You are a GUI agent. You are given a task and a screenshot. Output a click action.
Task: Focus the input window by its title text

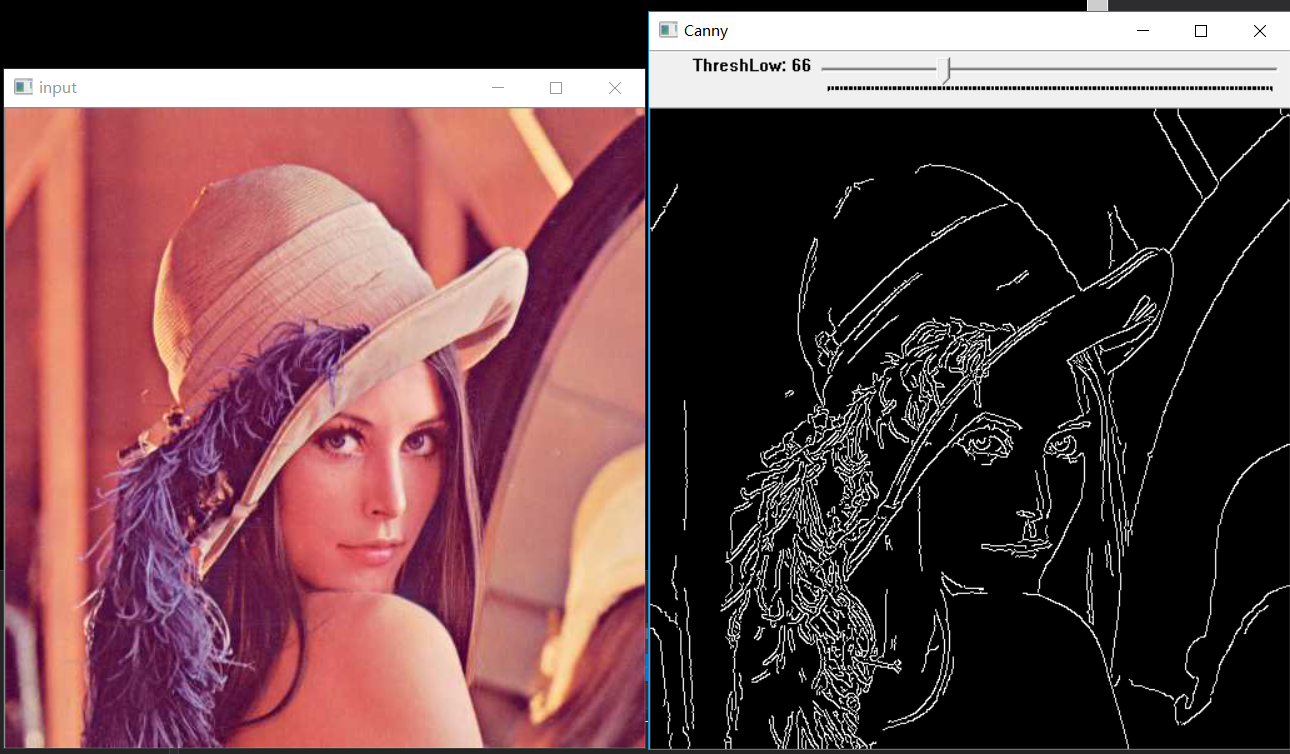[x=58, y=88]
